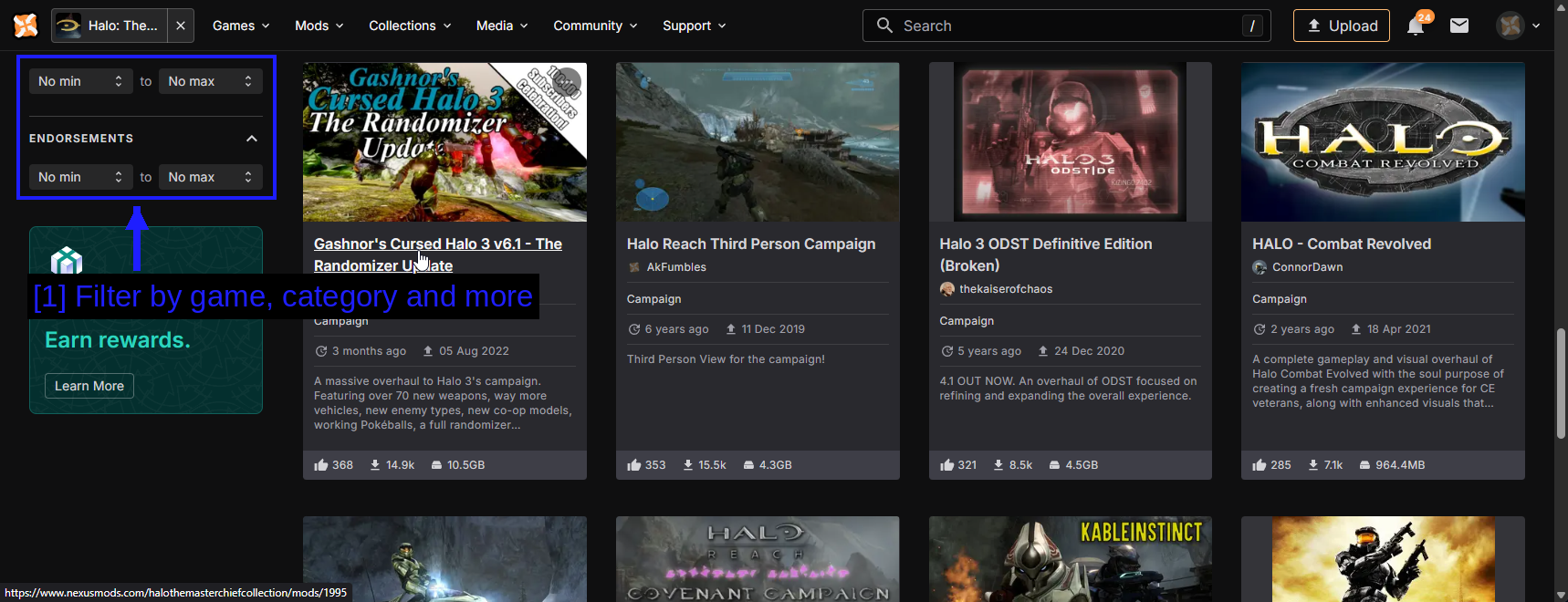The width and height of the screenshot is (1568, 602).
Task: Click upload date icon beside 18 Apr 2021
Action: point(1356,329)
